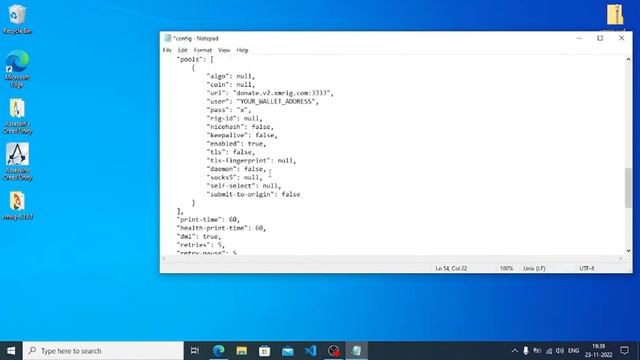This screenshot has width=640, height=360.
Task: Close the Notepad window
Action: click(621, 38)
